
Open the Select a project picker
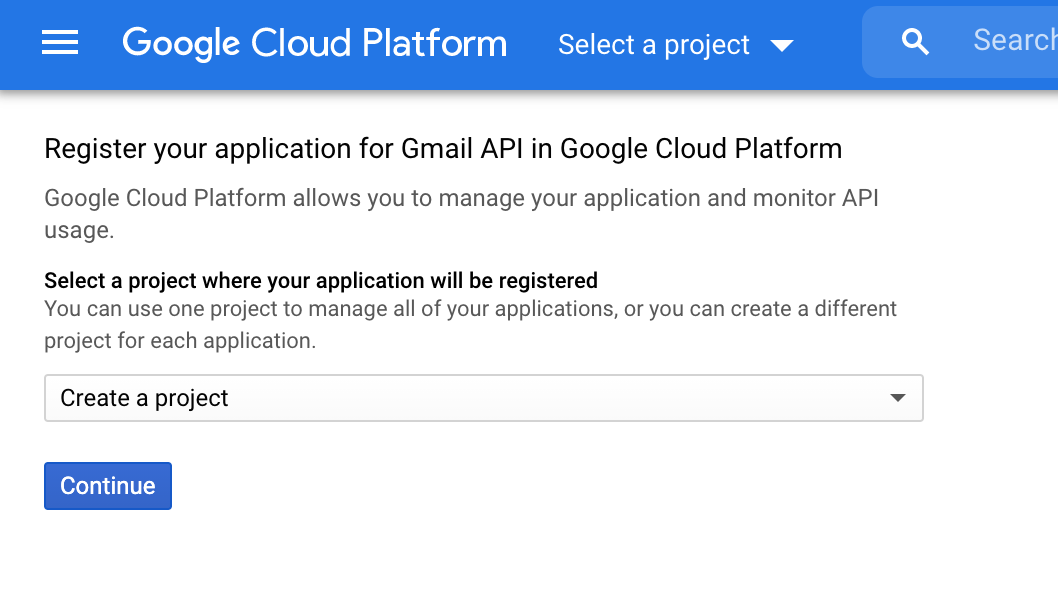click(675, 45)
